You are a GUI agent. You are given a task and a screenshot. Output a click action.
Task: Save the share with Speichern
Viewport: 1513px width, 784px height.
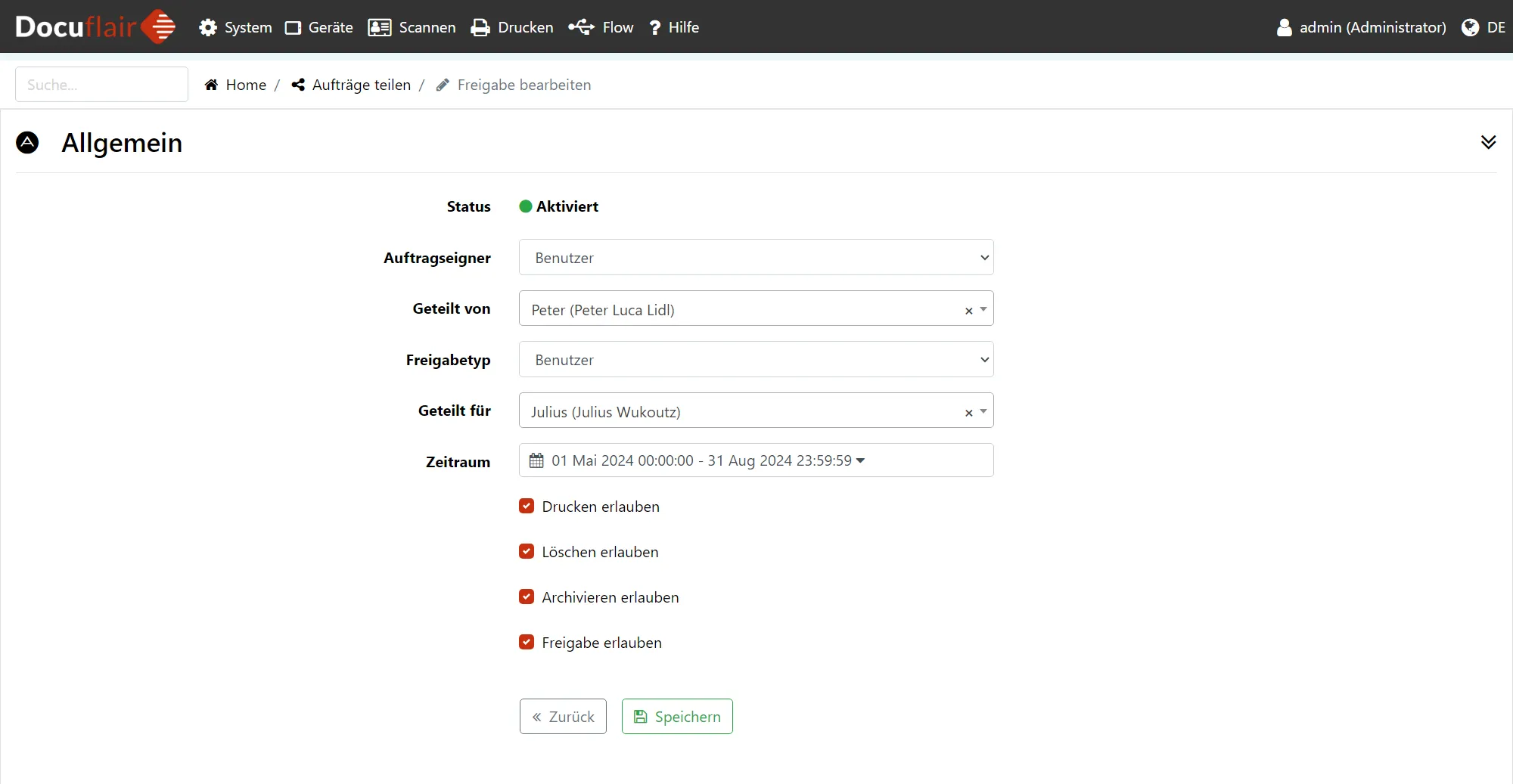677,716
